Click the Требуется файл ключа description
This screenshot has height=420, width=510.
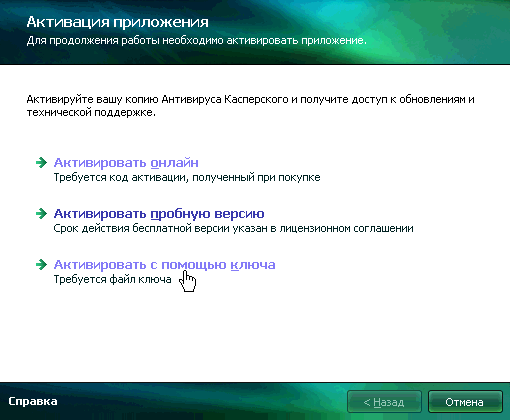pyautogui.click(x=113, y=279)
